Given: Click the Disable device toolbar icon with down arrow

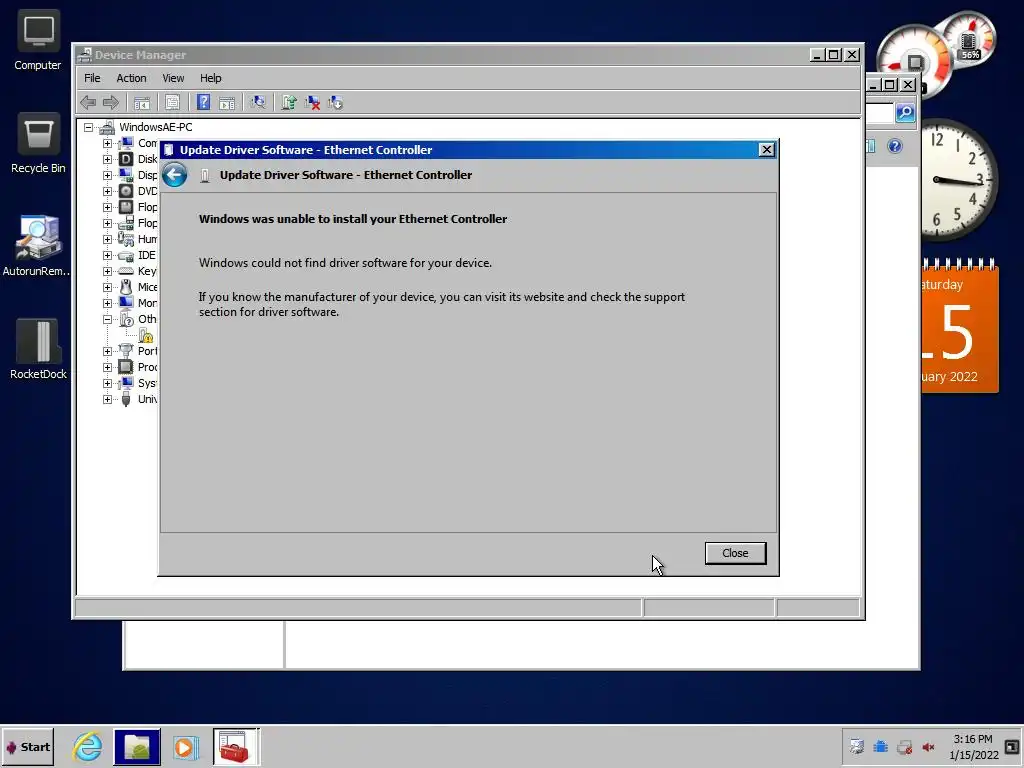Looking at the screenshot, I should 336,102.
